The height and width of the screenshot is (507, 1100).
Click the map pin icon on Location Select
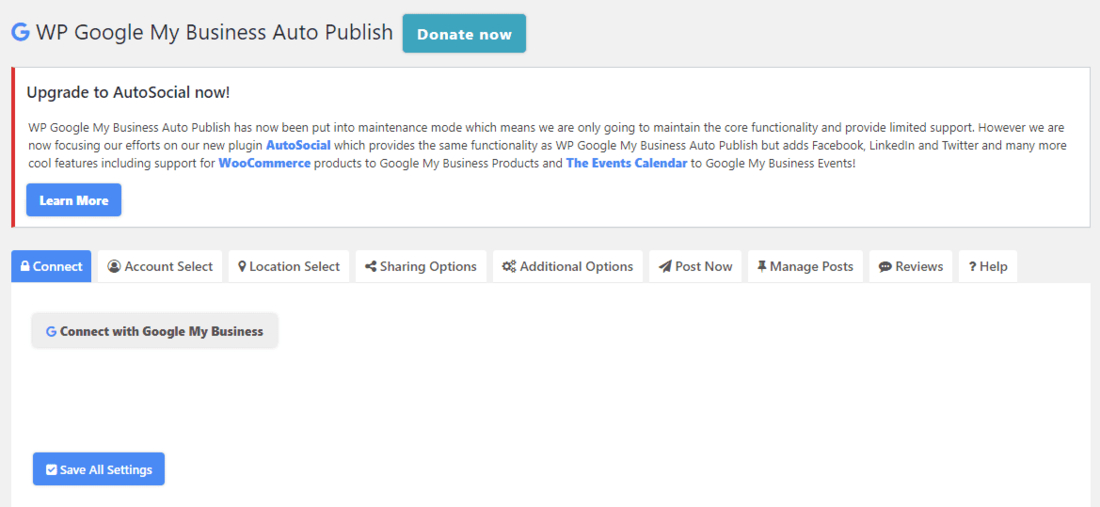point(242,267)
